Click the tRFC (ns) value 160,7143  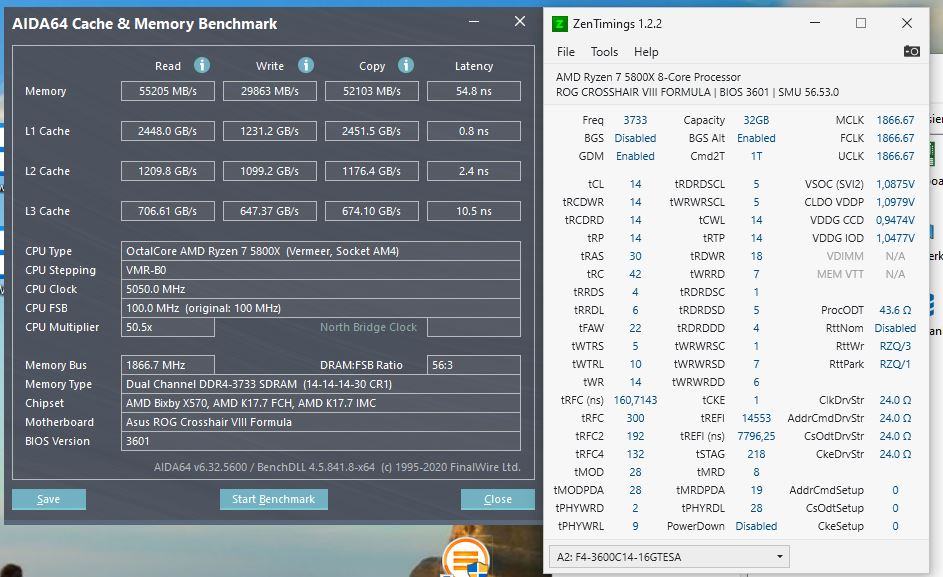[x=635, y=400]
